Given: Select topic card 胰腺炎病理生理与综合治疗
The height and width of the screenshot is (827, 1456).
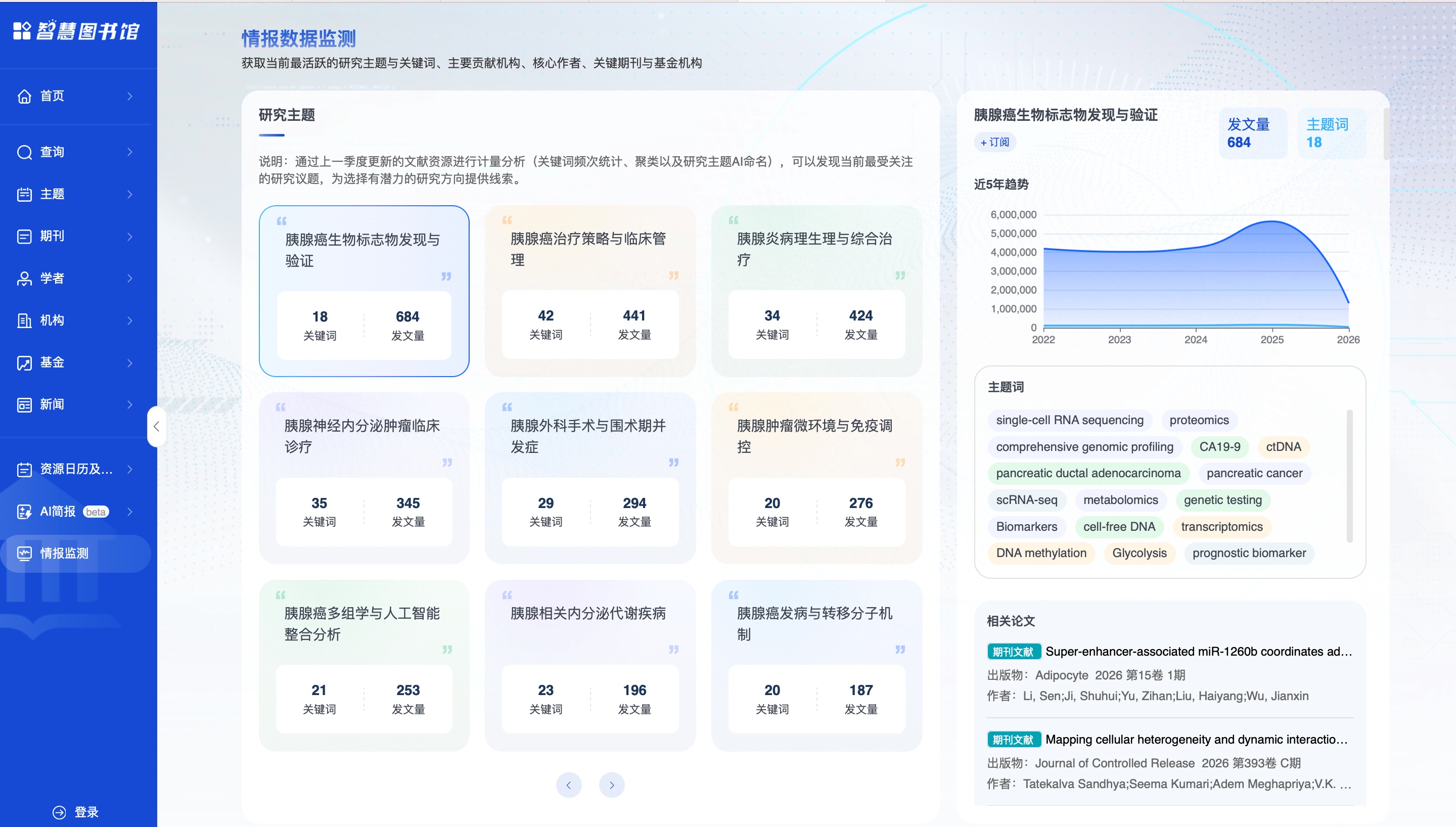Looking at the screenshot, I should [816, 291].
